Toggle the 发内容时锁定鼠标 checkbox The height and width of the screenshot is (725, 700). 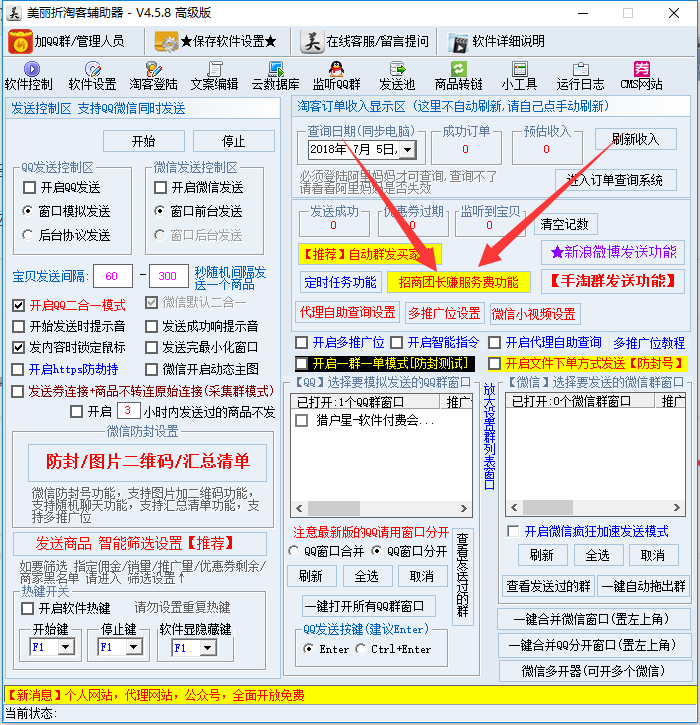18,347
